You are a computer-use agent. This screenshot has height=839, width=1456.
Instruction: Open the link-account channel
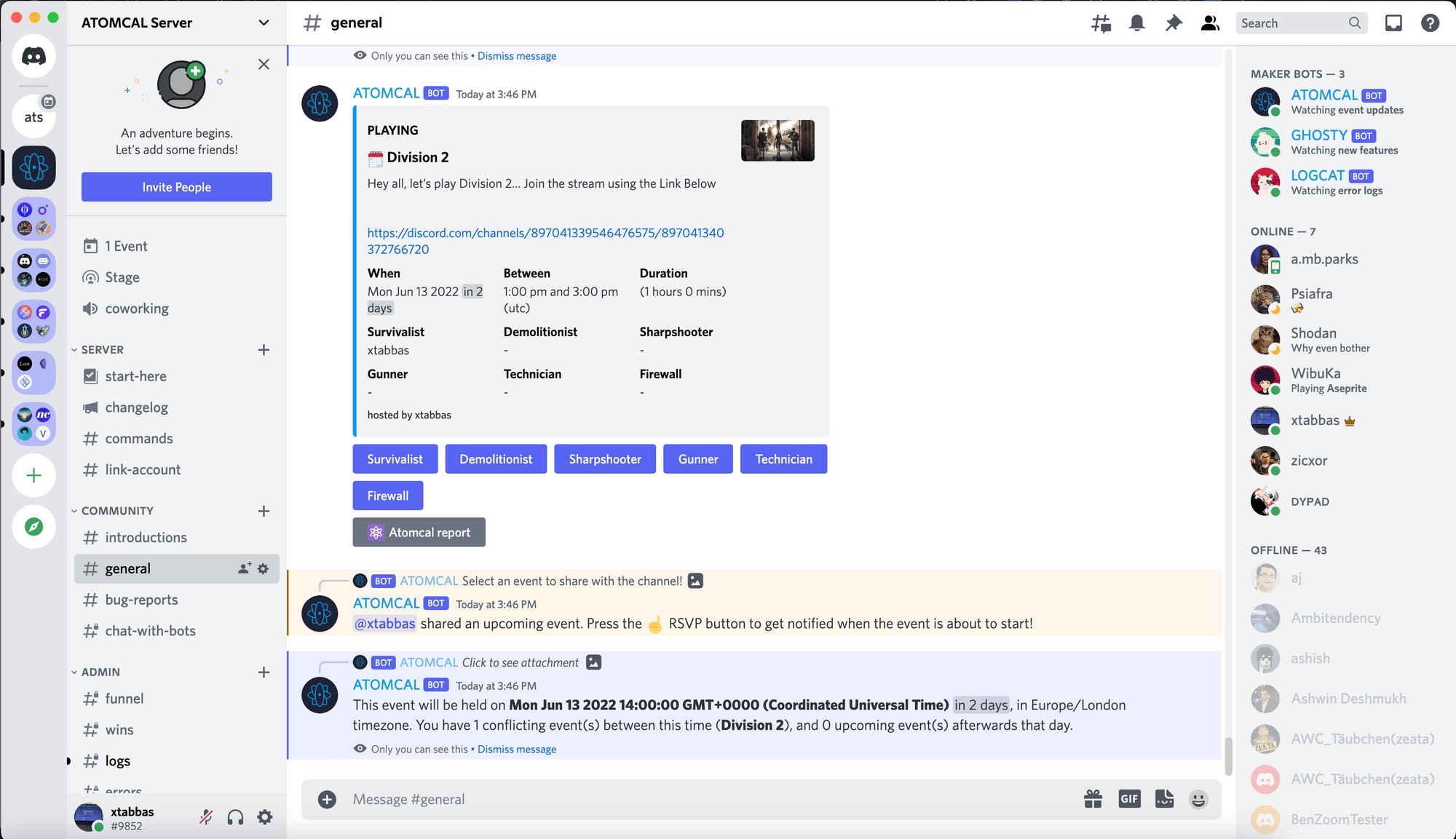(177, 470)
